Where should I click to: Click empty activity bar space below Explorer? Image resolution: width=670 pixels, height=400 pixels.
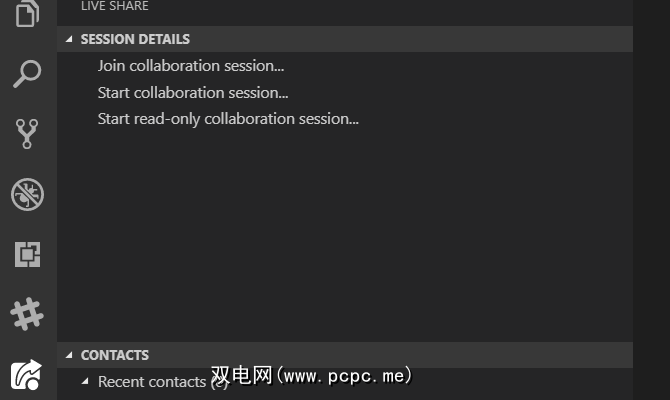(x=27, y=43)
